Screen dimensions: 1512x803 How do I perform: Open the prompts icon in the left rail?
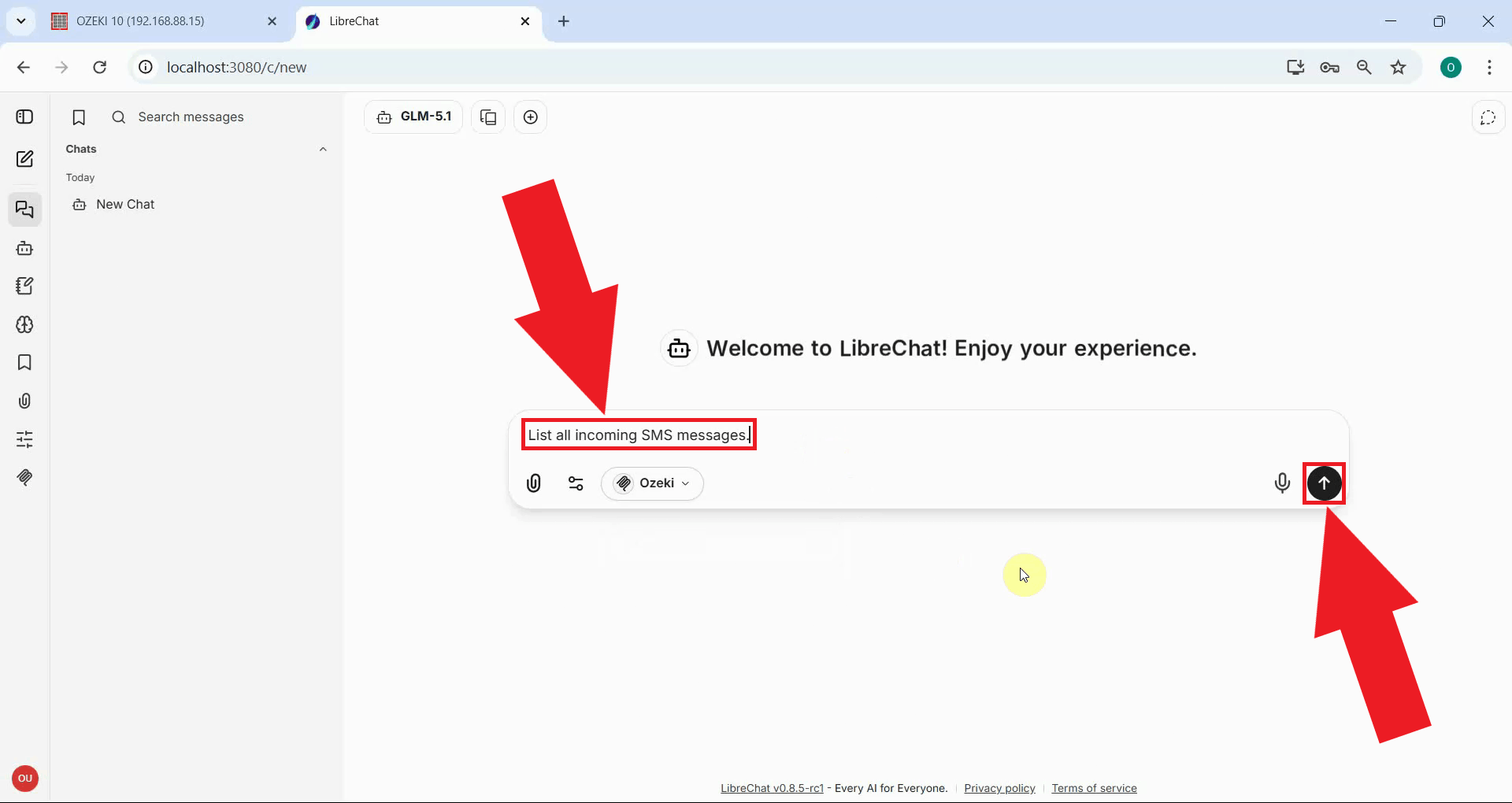pyautogui.click(x=24, y=286)
